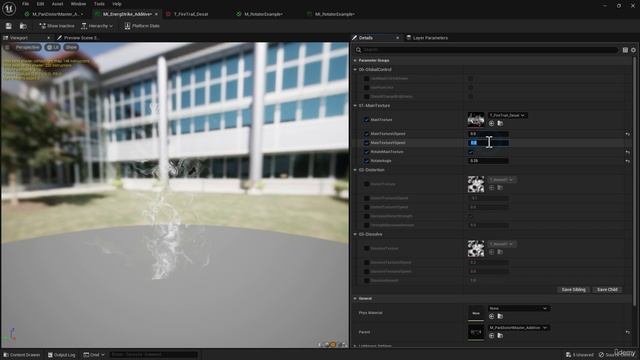The width and height of the screenshot is (640, 360).
Task: Open the Cmd console dropdown
Action: [94, 355]
